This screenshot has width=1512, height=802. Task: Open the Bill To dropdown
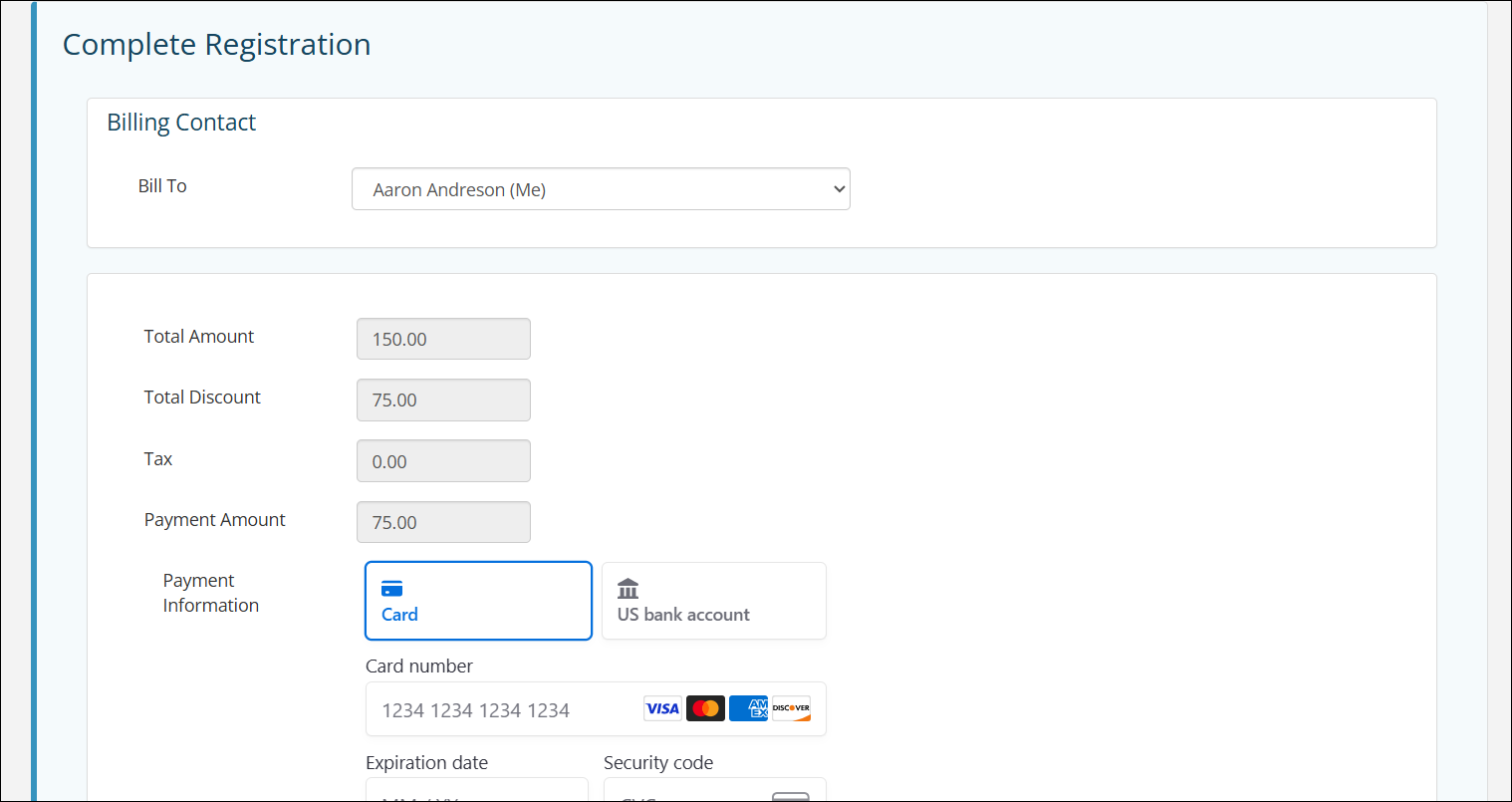pyautogui.click(x=601, y=188)
